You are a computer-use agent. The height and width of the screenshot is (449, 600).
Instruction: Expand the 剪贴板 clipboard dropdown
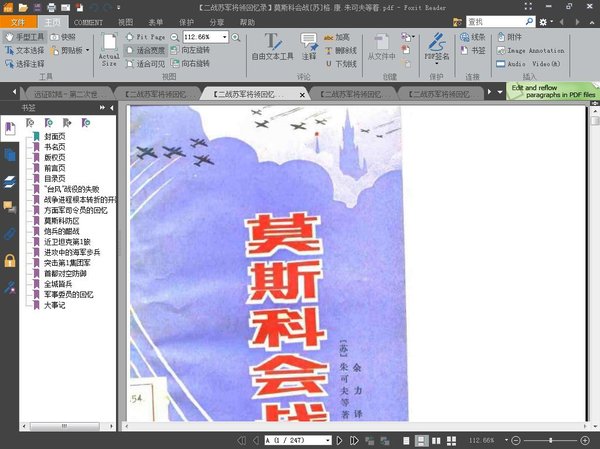click(x=87, y=49)
